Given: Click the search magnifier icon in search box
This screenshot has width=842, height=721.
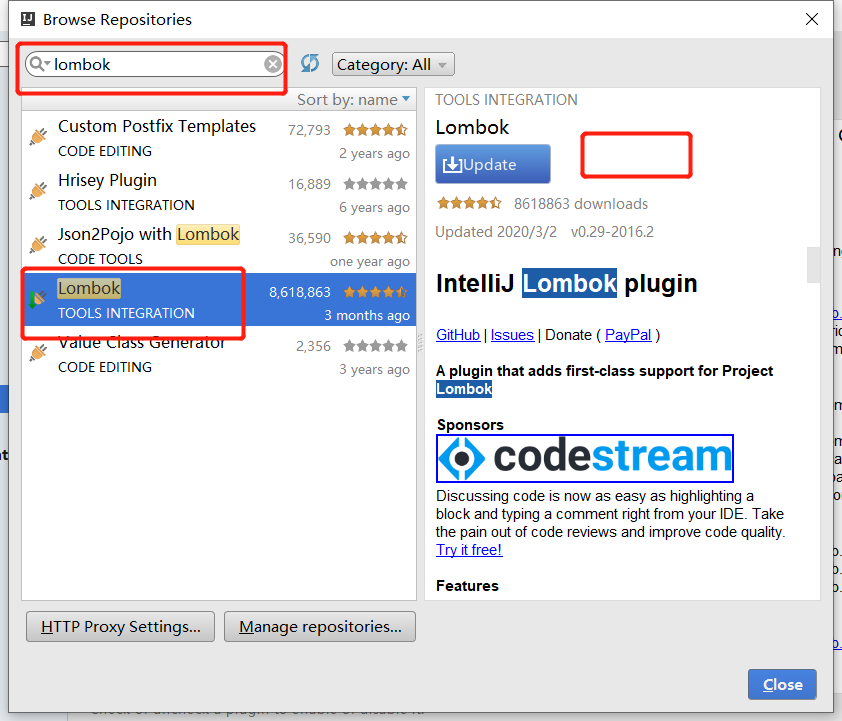Looking at the screenshot, I should pyautogui.click(x=38, y=64).
